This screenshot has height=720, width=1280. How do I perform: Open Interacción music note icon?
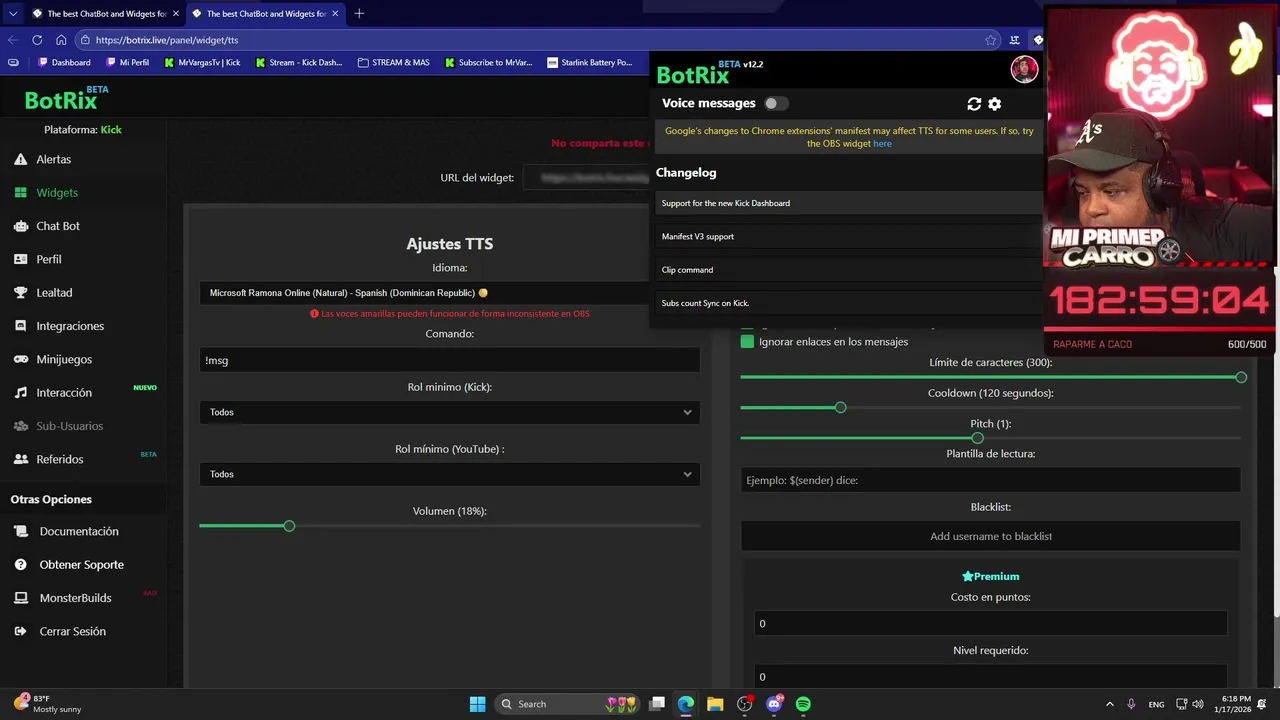pyautogui.click(x=20, y=393)
